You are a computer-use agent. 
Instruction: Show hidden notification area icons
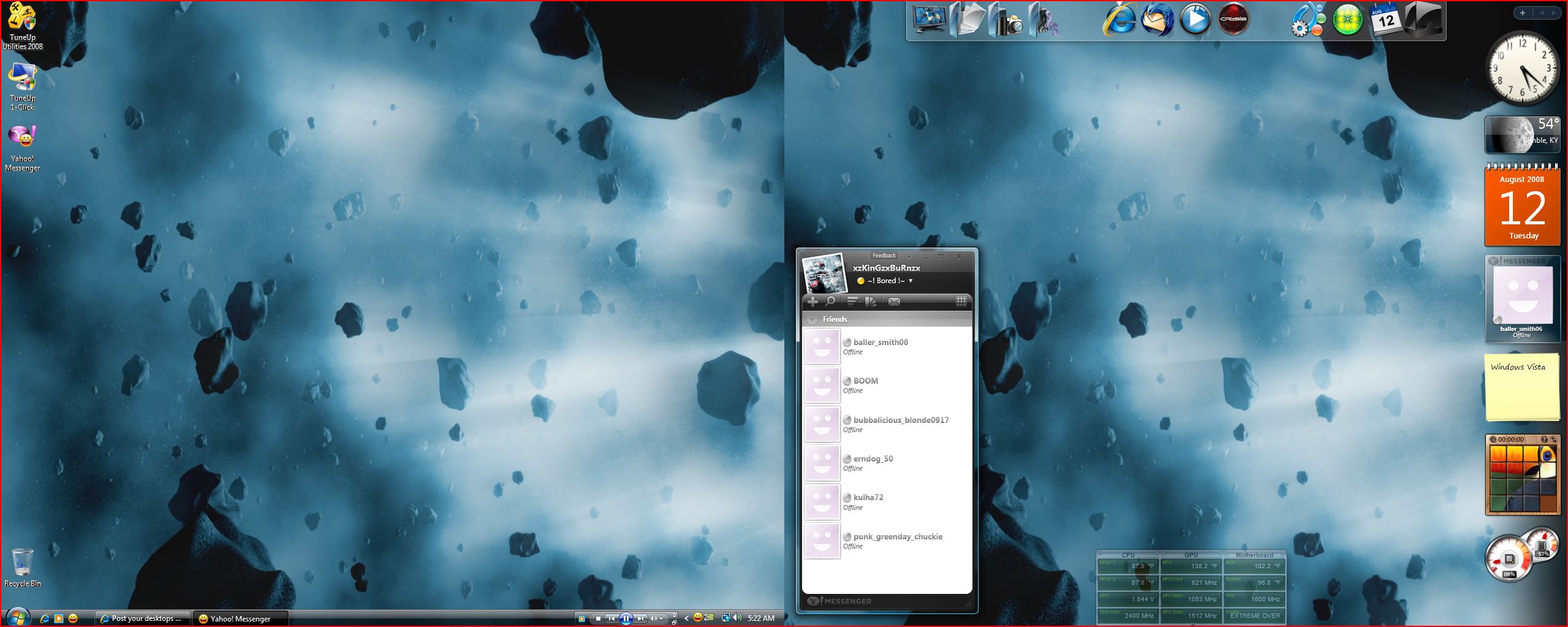[686, 618]
